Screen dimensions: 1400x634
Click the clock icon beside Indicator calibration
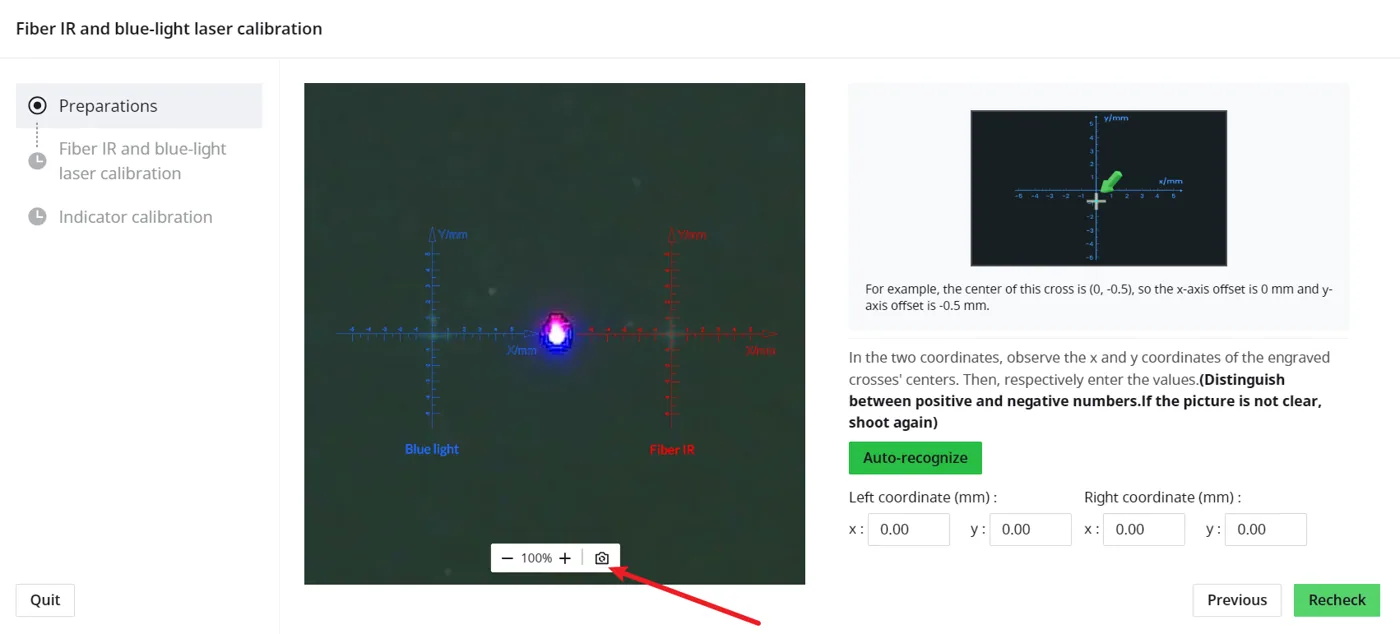37,217
